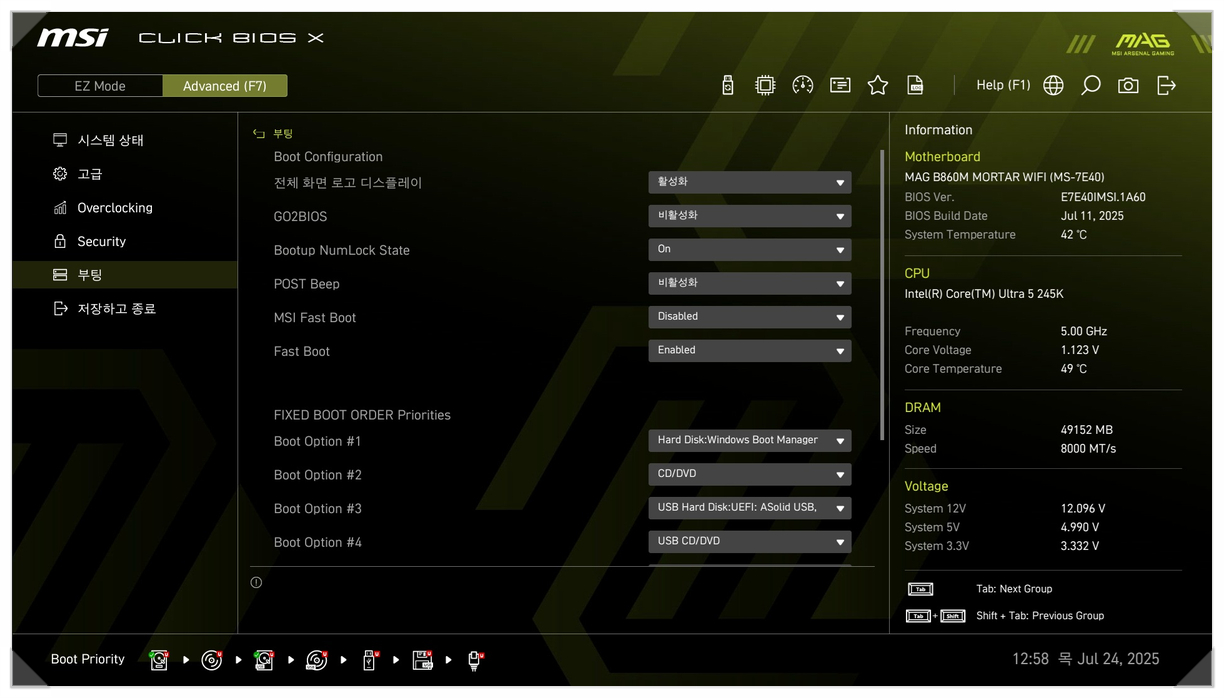Open Favorites via the star icon
1224x698 pixels.
point(878,86)
